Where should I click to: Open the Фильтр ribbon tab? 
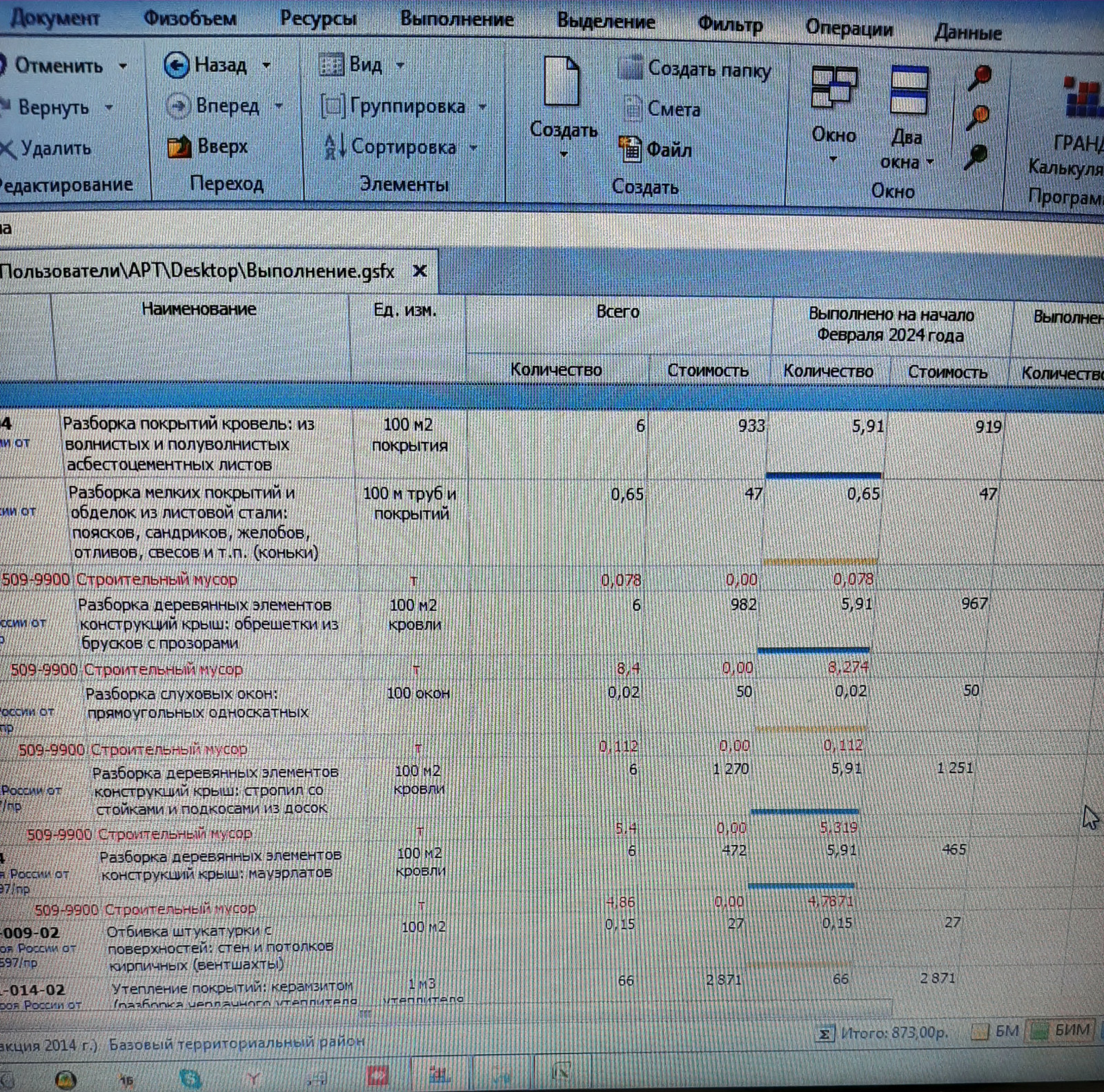[x=730, y=25]
